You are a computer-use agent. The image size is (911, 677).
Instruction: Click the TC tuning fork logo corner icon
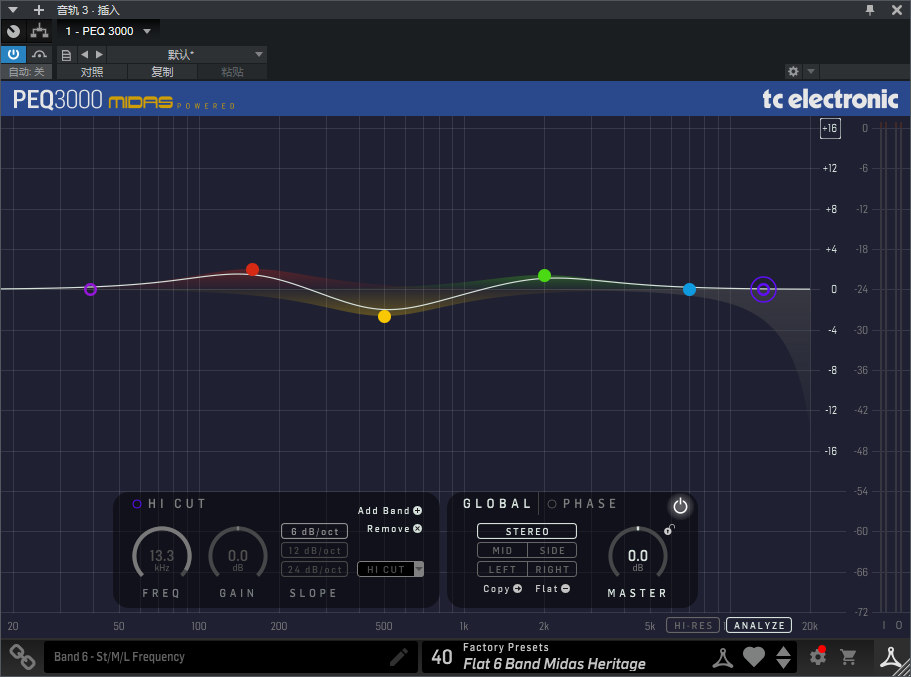click(891, 657)
